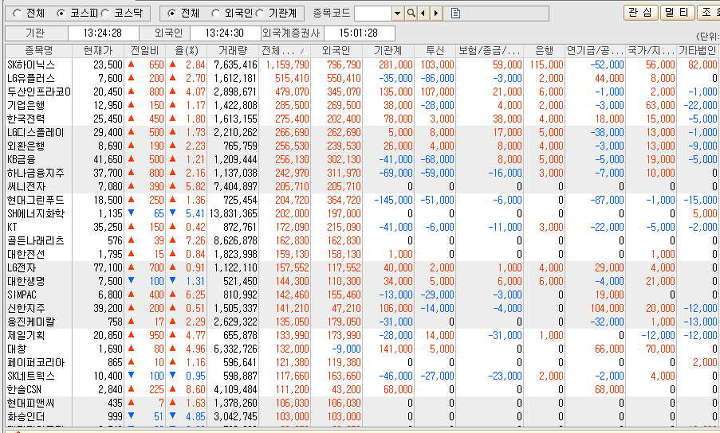Click into the 종목코드 input field
Image resolution: width=720 pixels, height=433 pixels.
tap(373, 13)
